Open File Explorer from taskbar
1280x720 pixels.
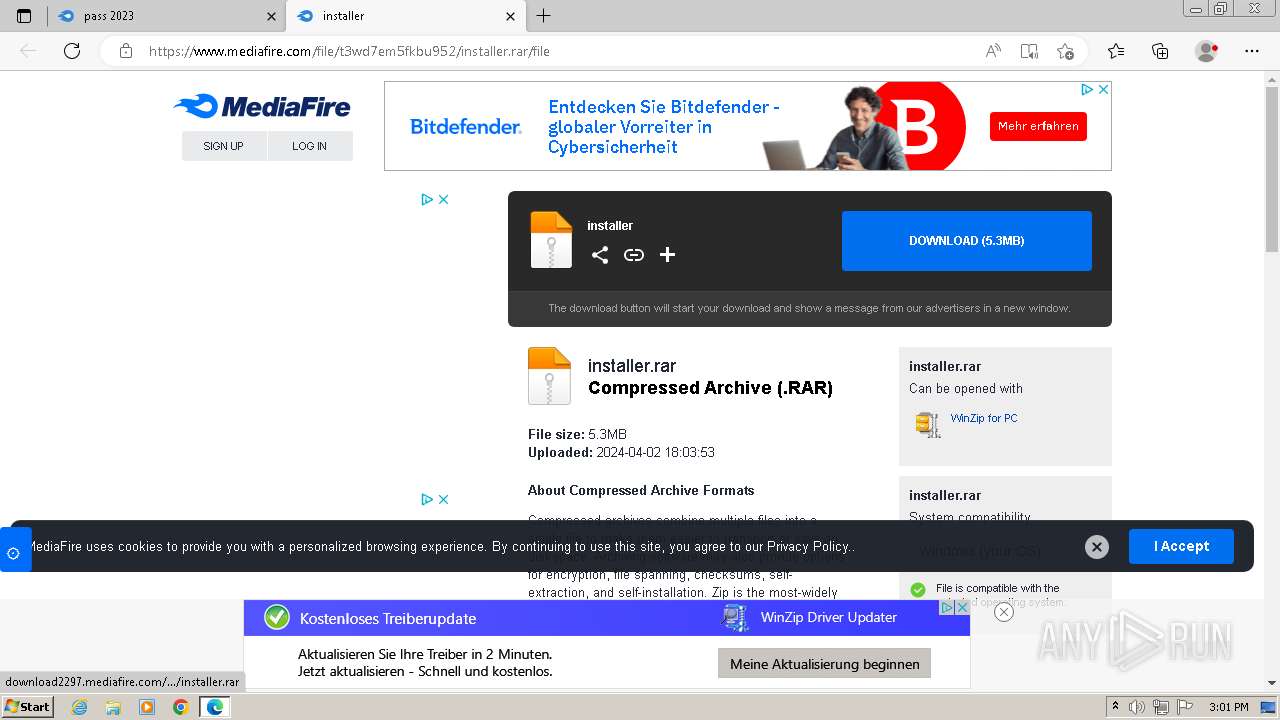113,707
